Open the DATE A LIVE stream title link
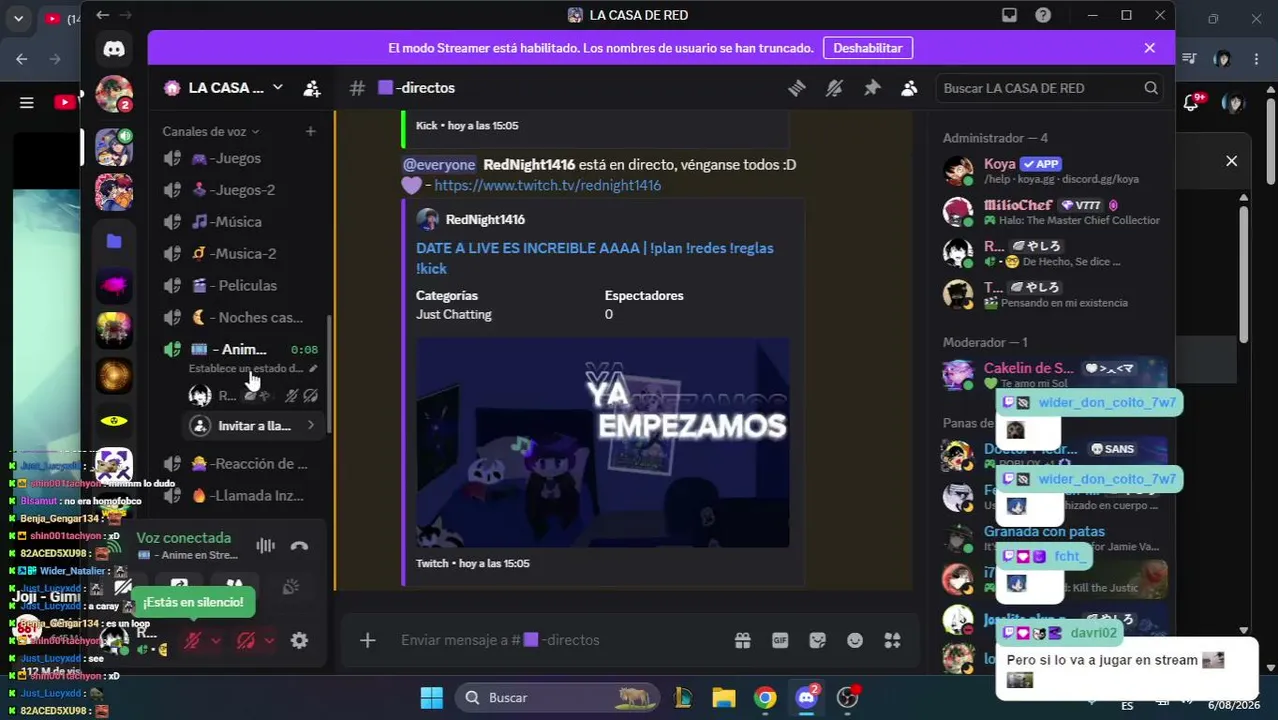The width and height of the screenshot is (1278, 720). (x=595, y=258)
